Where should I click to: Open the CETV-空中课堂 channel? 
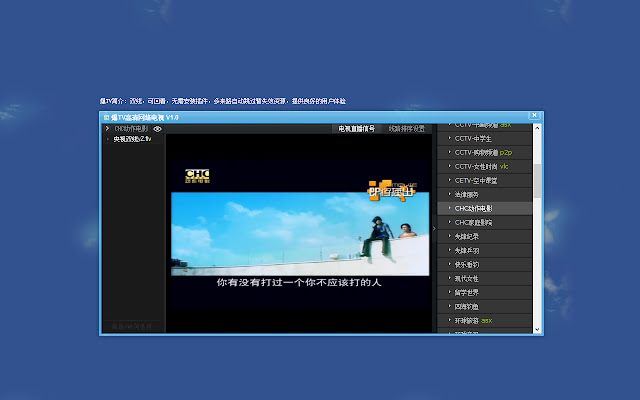(484, 180)
